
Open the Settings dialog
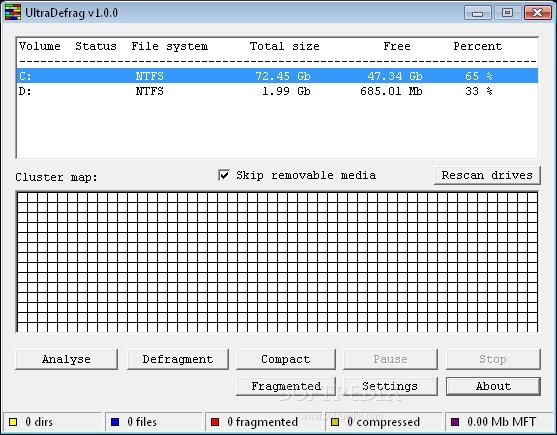click(x=390, y=386)
